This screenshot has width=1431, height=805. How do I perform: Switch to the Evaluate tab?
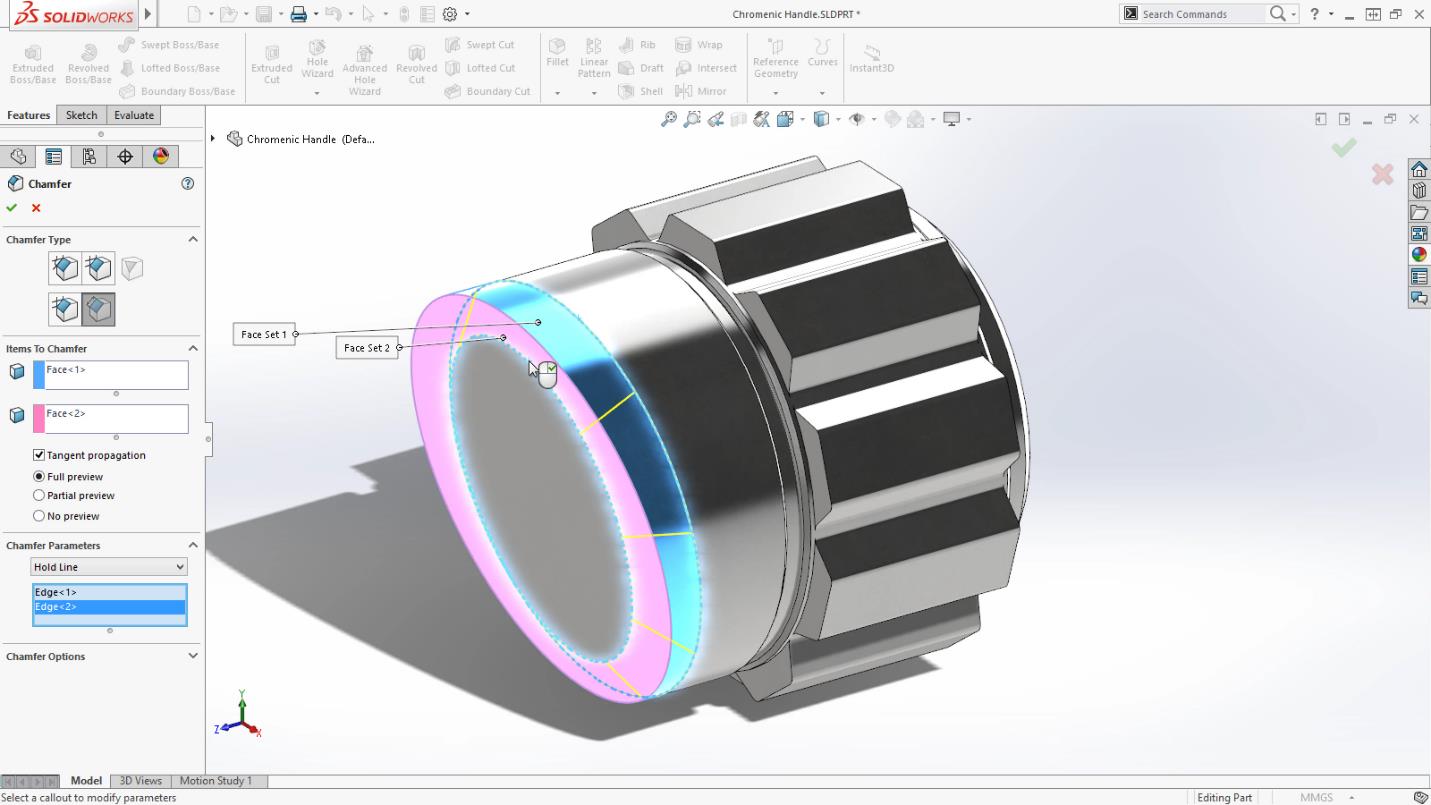[133, 115]
